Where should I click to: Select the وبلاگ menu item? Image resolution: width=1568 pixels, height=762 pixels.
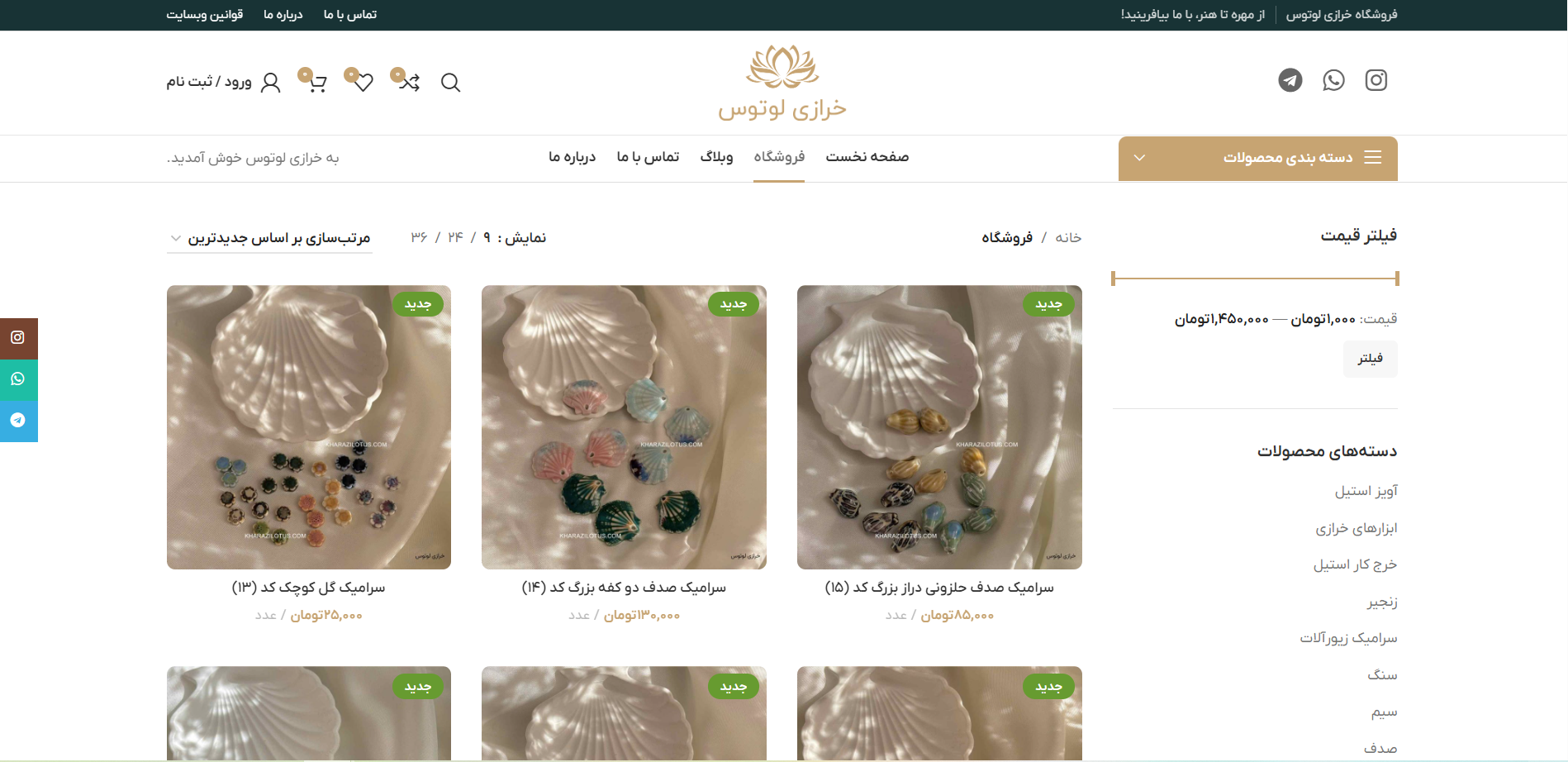point(716,157)
